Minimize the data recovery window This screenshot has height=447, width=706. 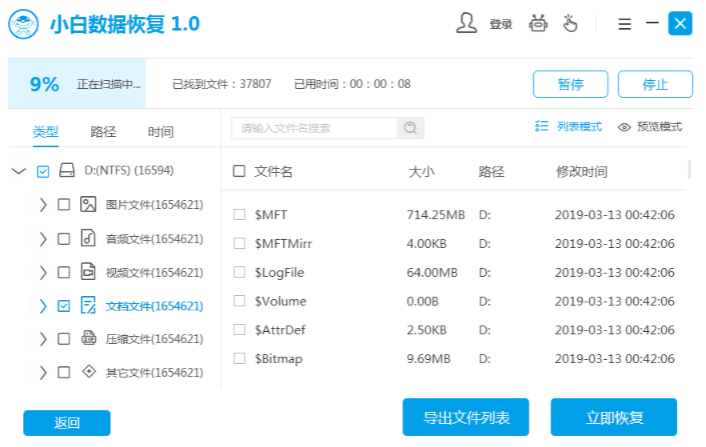(x=652, y=23)
